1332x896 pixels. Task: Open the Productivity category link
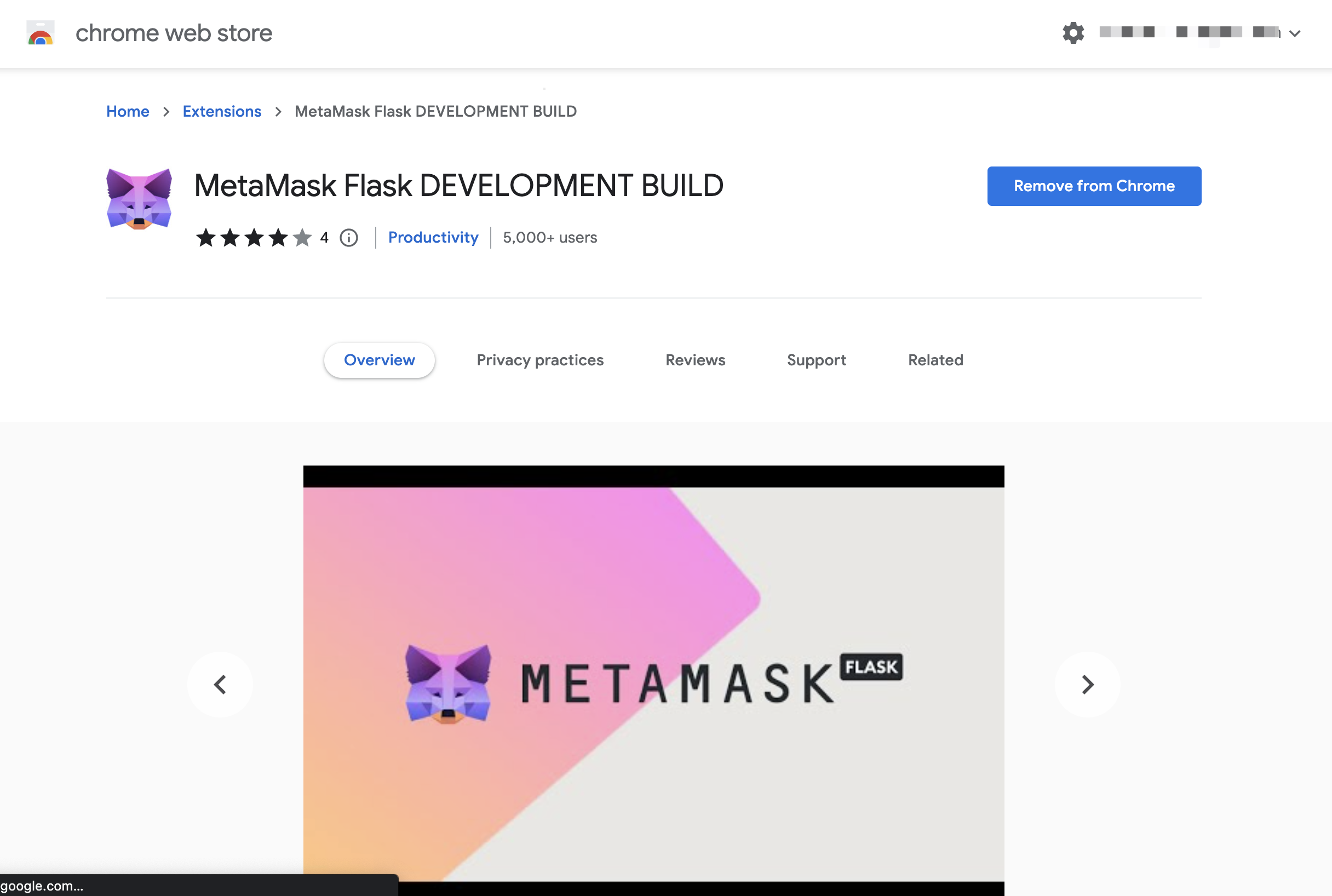[433, 238]
